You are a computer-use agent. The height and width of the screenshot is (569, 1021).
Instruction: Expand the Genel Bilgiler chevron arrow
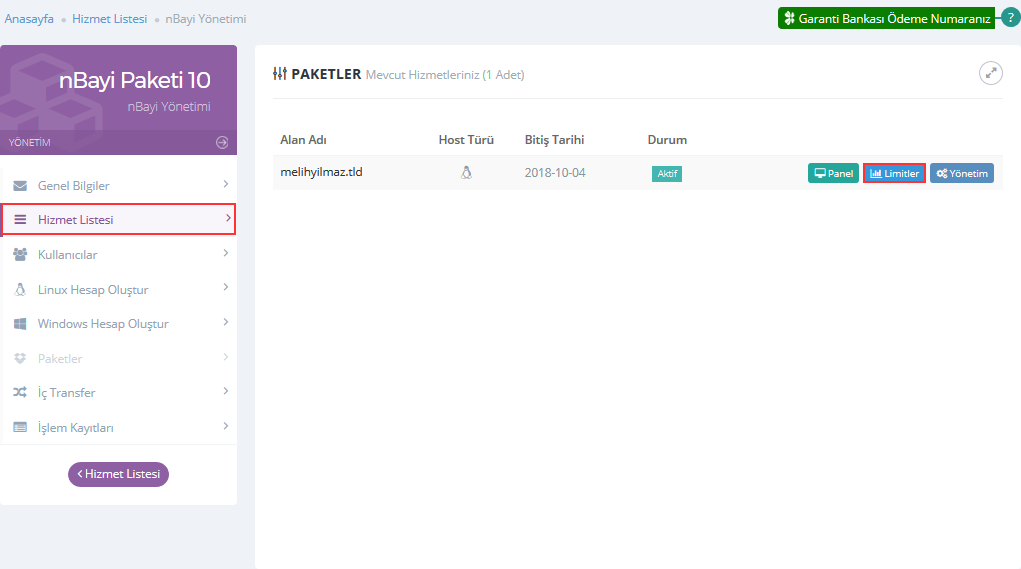(226, 184)
